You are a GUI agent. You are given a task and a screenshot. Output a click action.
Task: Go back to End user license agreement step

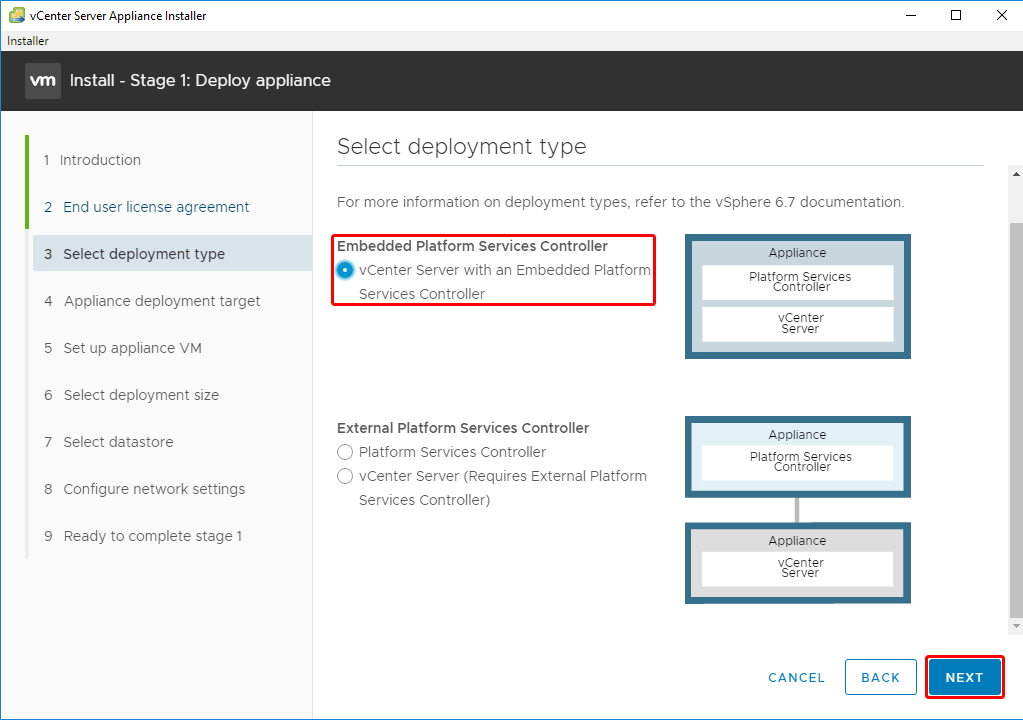(x=156, y=207)
